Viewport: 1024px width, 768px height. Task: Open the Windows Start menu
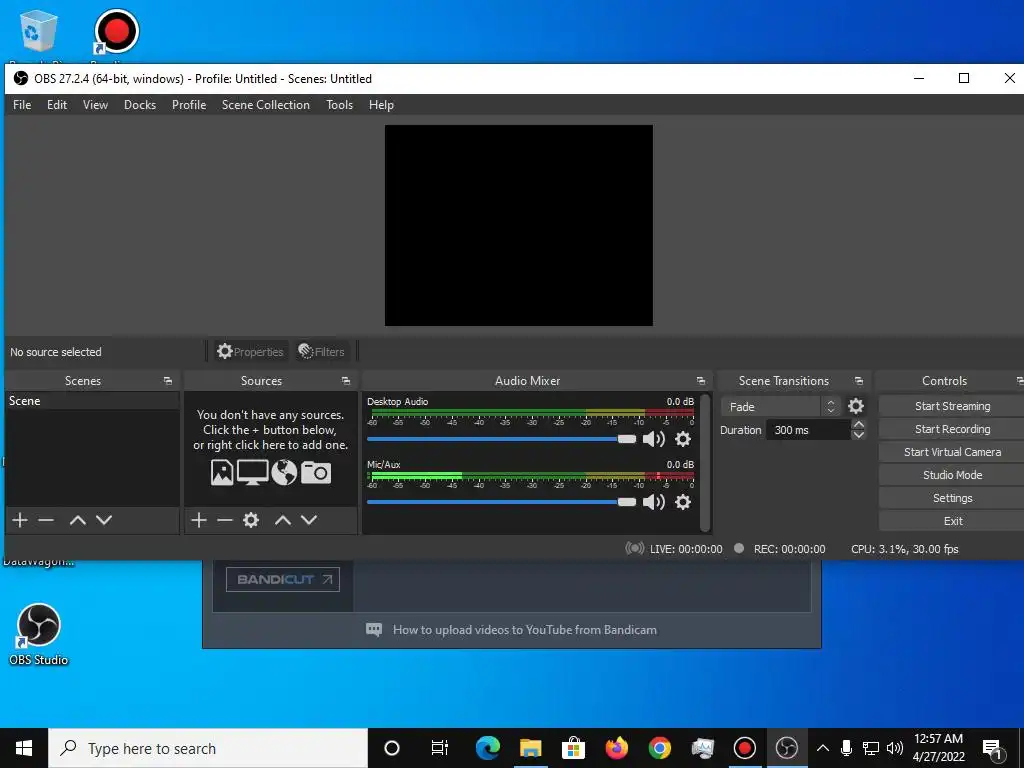click(24, 748)
